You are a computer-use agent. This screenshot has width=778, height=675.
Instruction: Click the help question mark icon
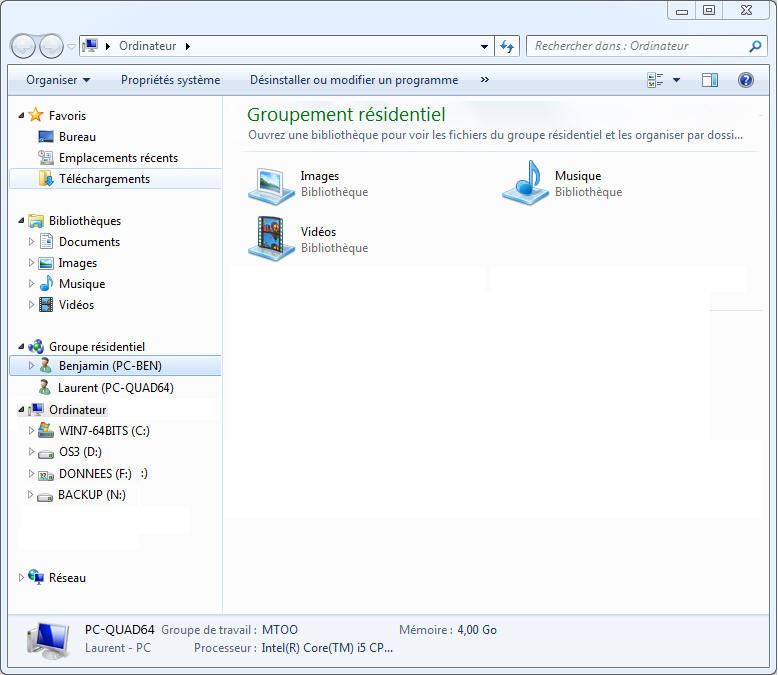[x=745, y=80]
